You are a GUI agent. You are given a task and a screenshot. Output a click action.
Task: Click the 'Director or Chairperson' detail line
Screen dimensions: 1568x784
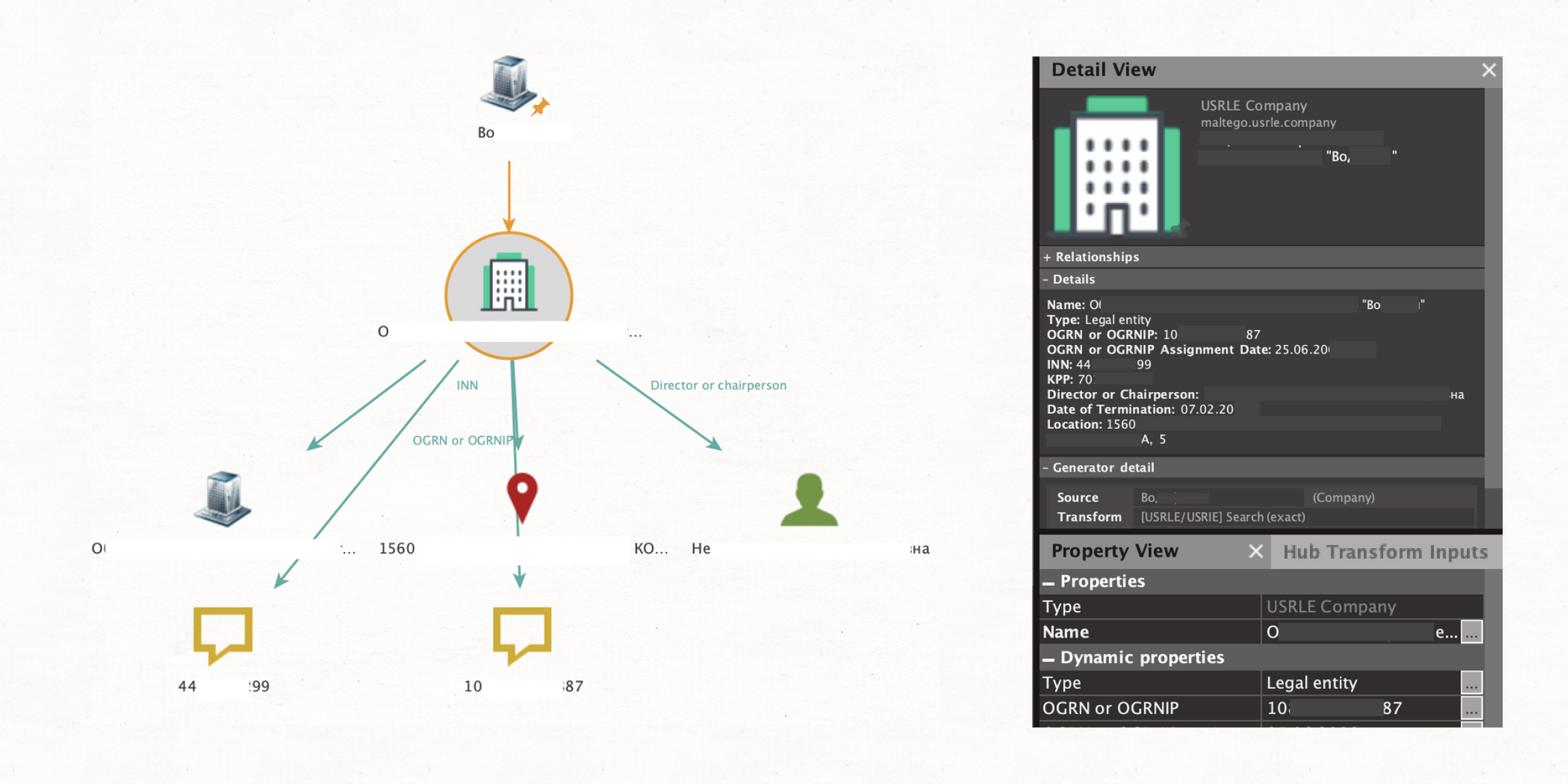[x=1255, y=394]
